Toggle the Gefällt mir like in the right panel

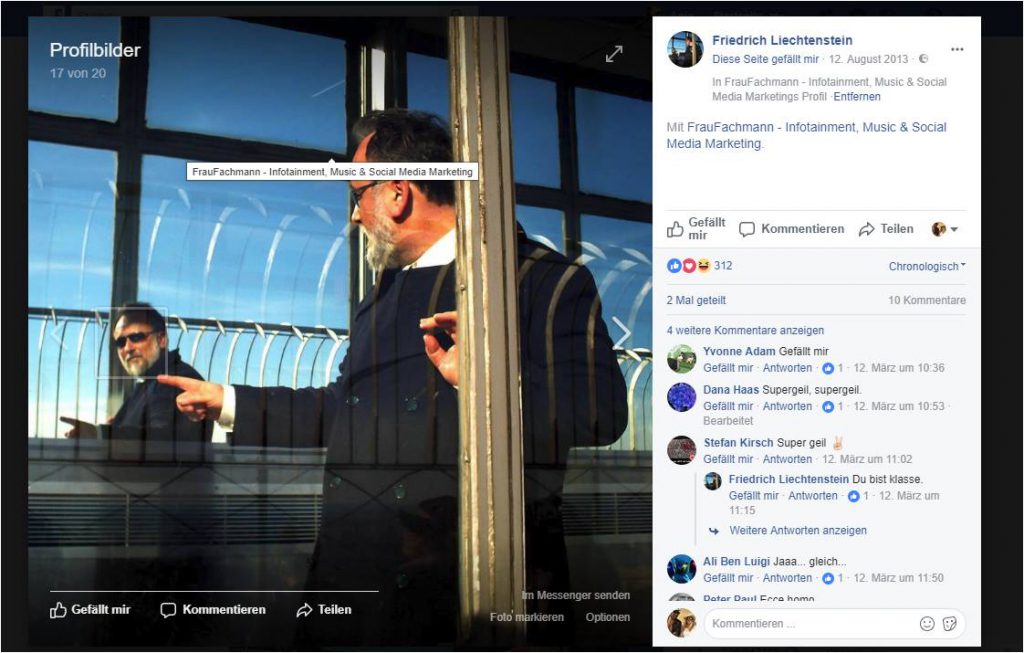[x=697, y=229]
